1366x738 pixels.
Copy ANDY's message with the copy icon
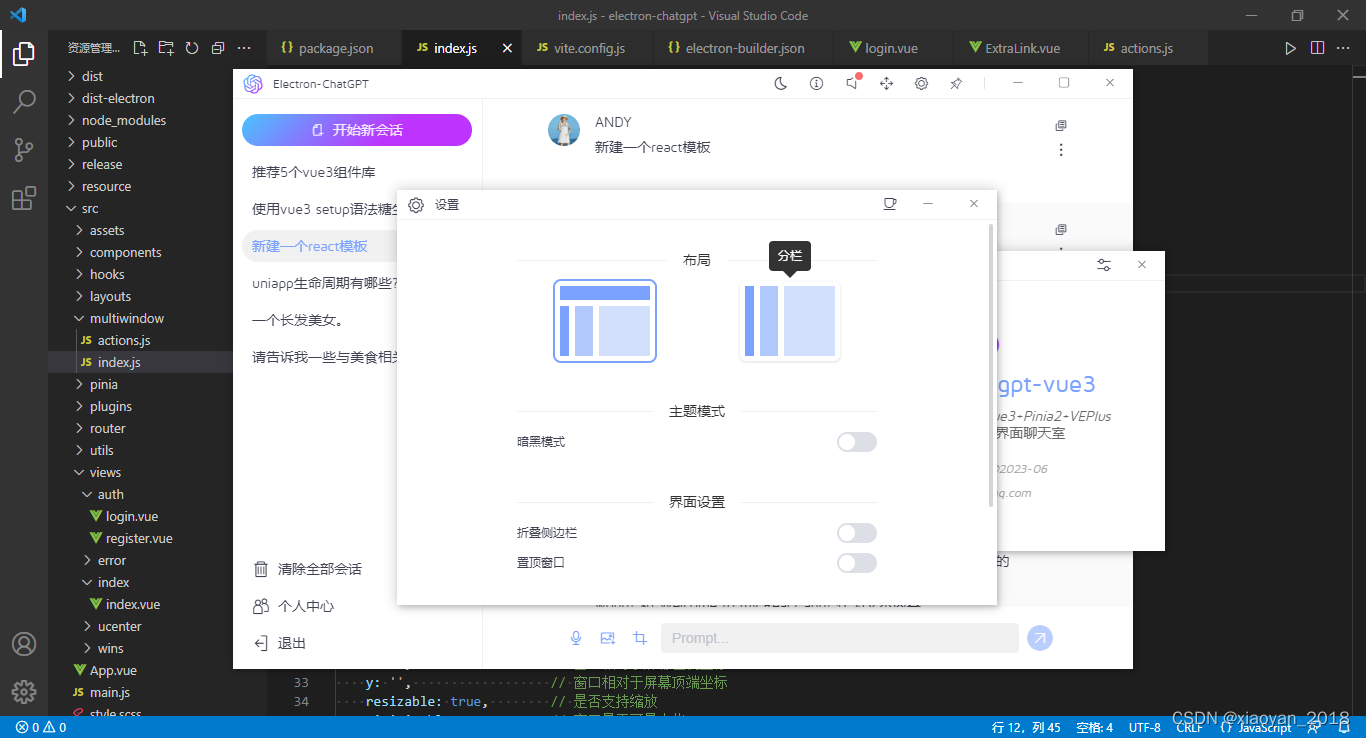pos(1061,126)
